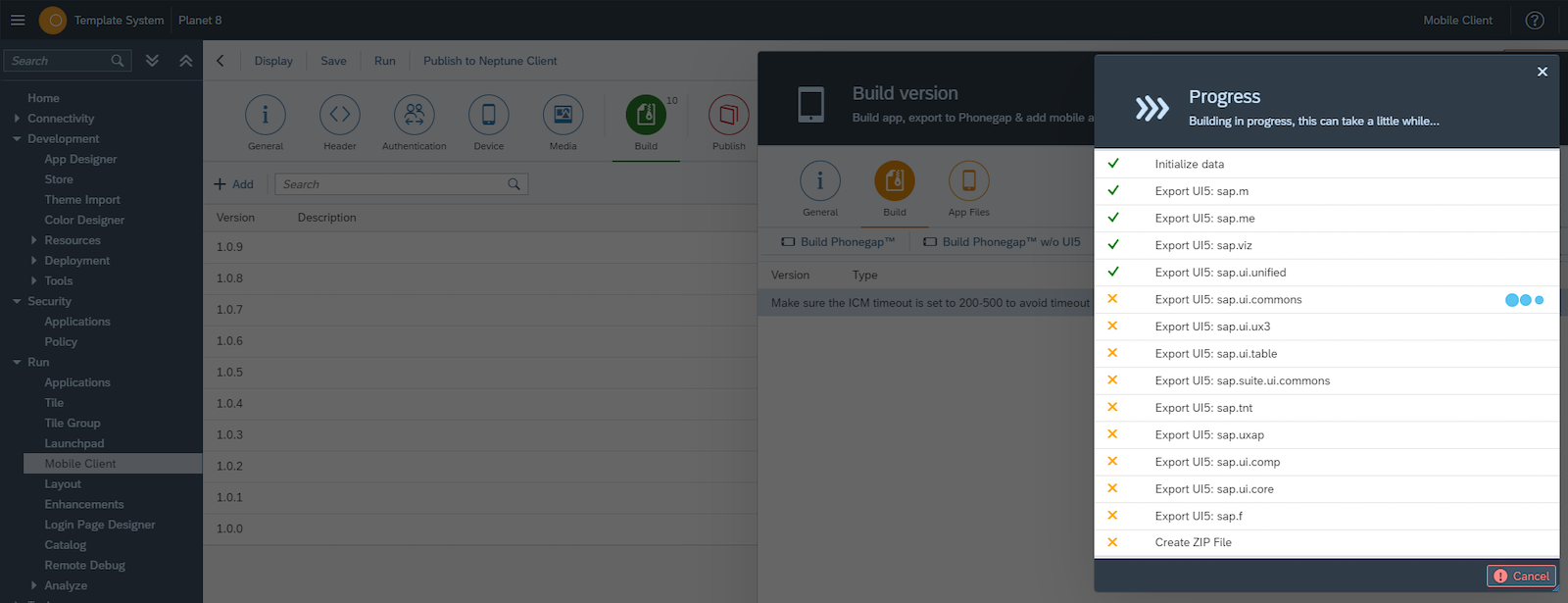Expand the Connectivity tree node
The width and height of the screenshot is (1568, 603).
click(17, 119)
